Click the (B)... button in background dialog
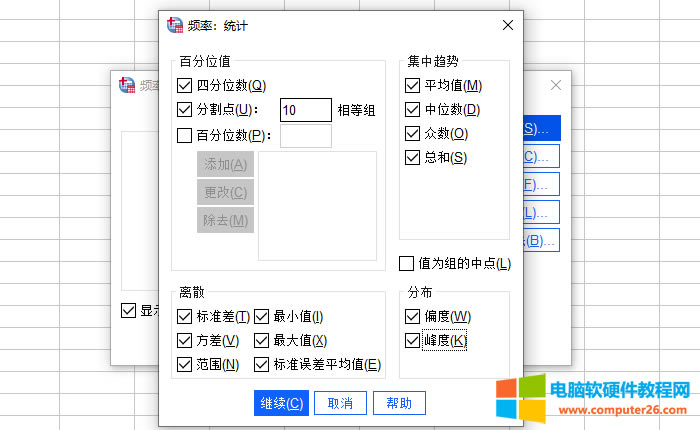The width and height of the screenshot is (700, 430). click(542, 240)
